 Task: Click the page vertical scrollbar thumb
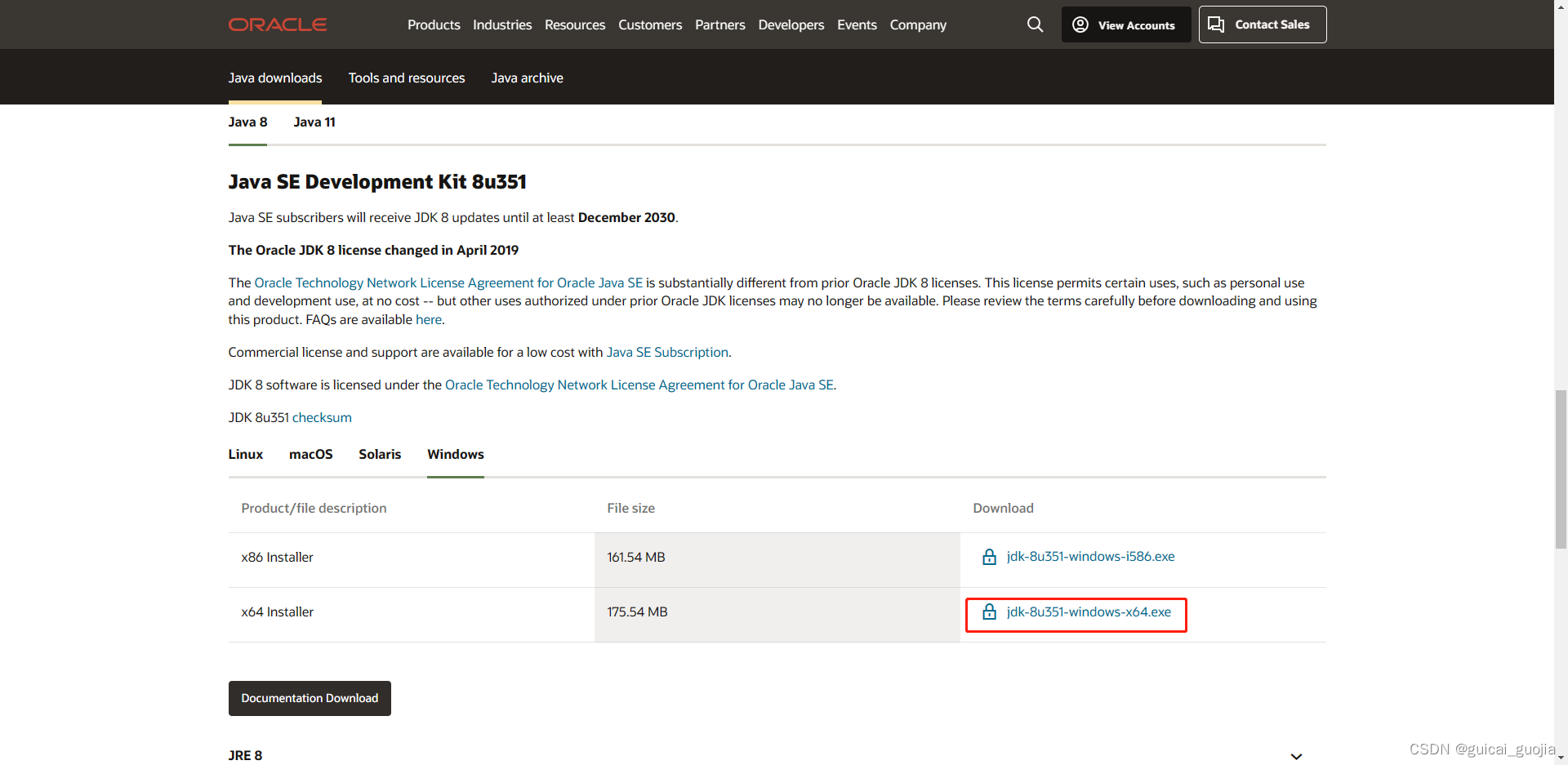[x=1561, y=469]
